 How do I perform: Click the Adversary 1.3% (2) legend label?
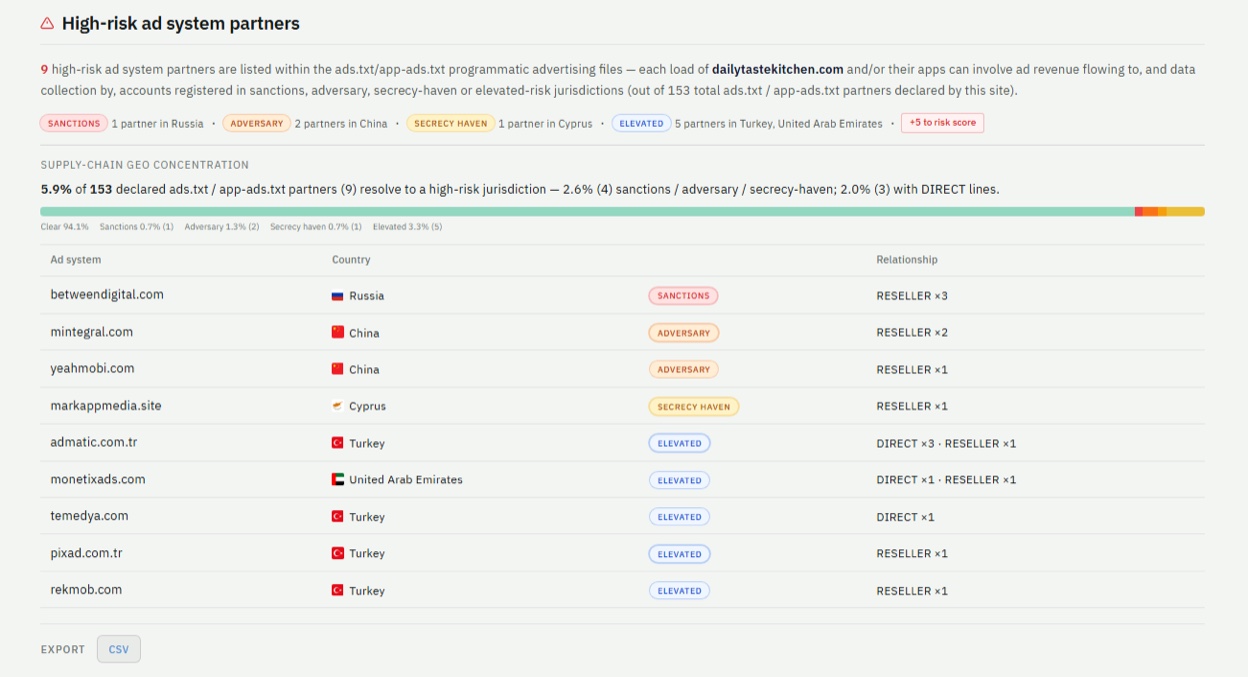click(x=221, y=227)
